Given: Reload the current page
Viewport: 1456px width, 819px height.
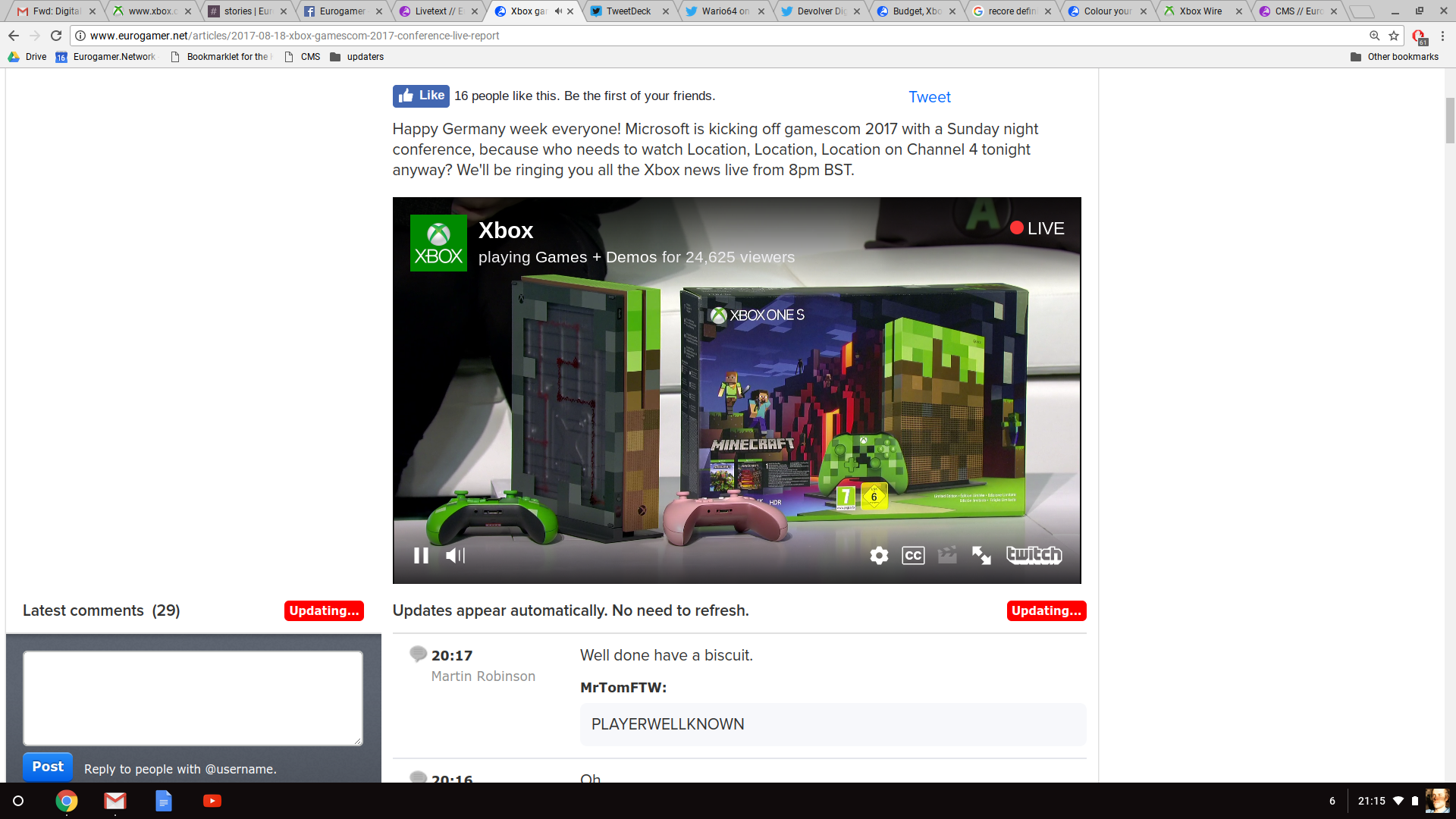Looking at the screenshot, I should point(56,36).
